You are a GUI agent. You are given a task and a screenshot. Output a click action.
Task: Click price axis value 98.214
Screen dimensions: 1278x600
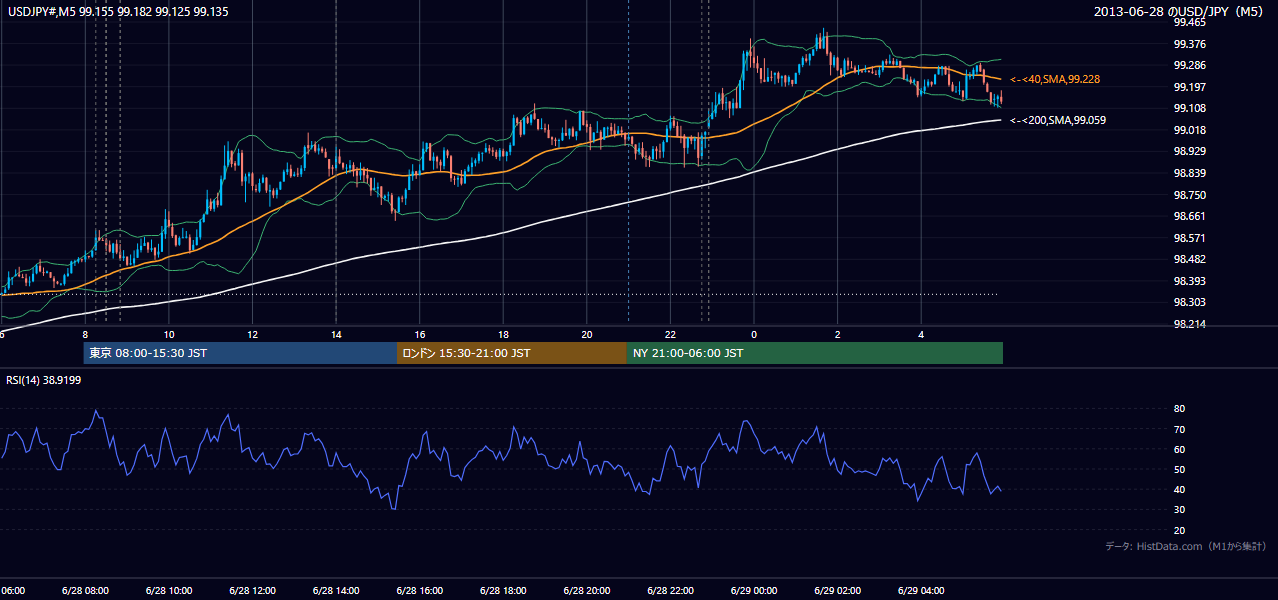1189,324
